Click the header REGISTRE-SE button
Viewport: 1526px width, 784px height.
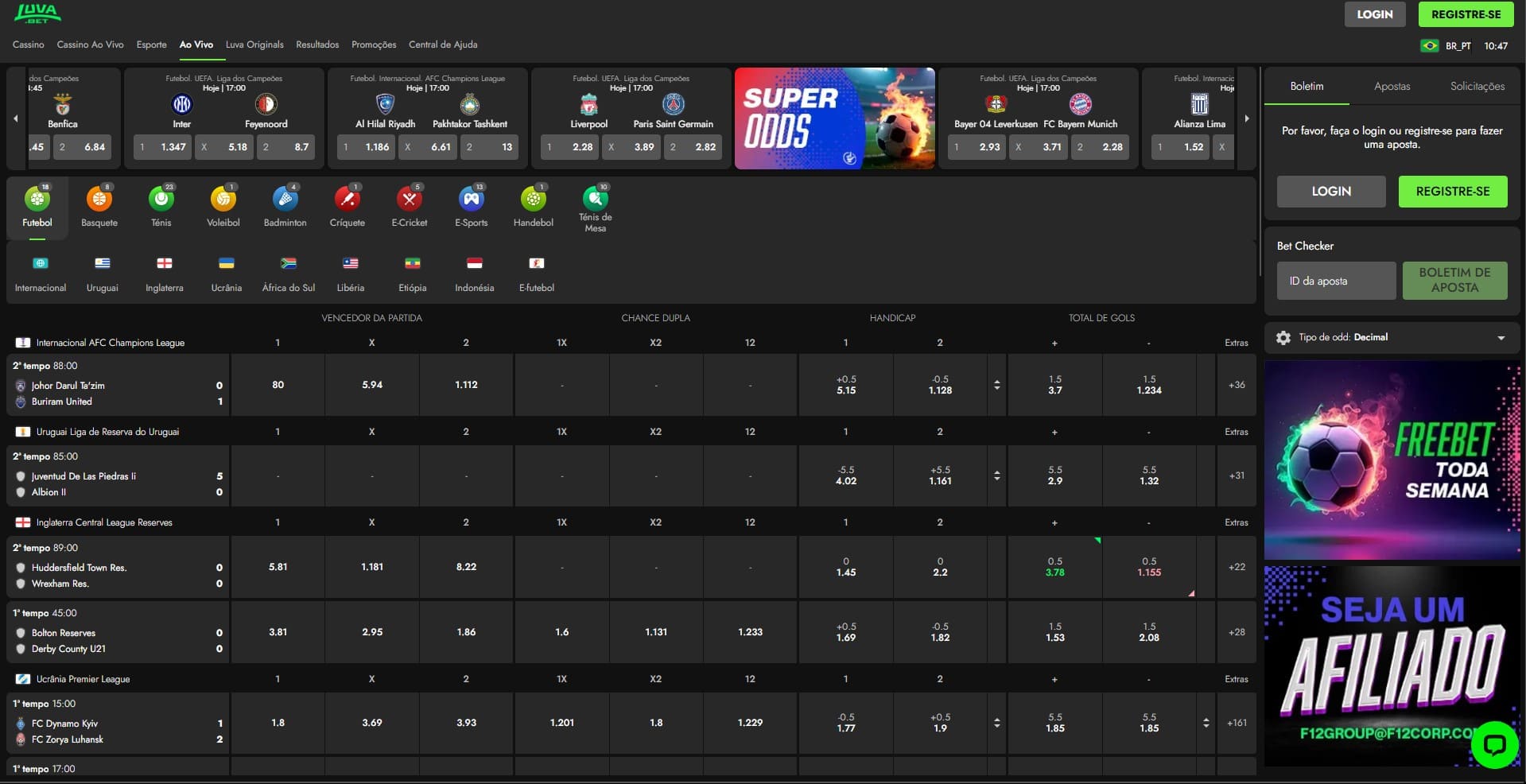point(1466,14)
